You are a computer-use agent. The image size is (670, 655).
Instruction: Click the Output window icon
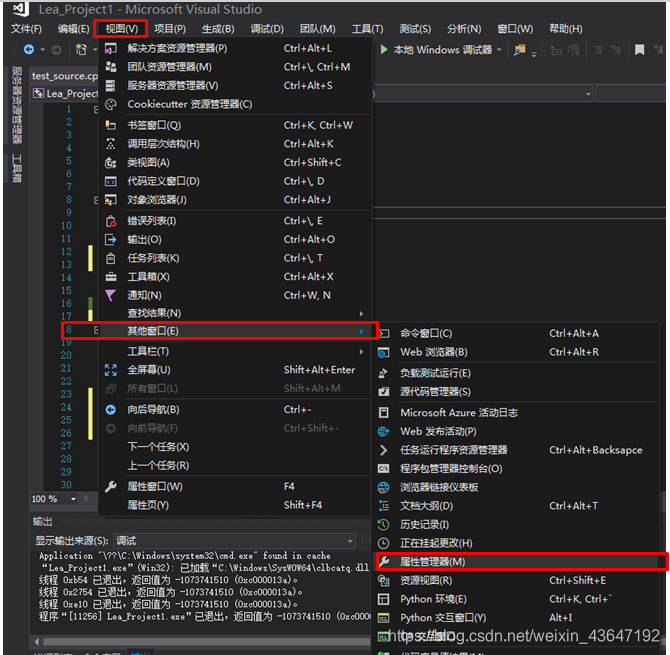[x=111, y=240]
